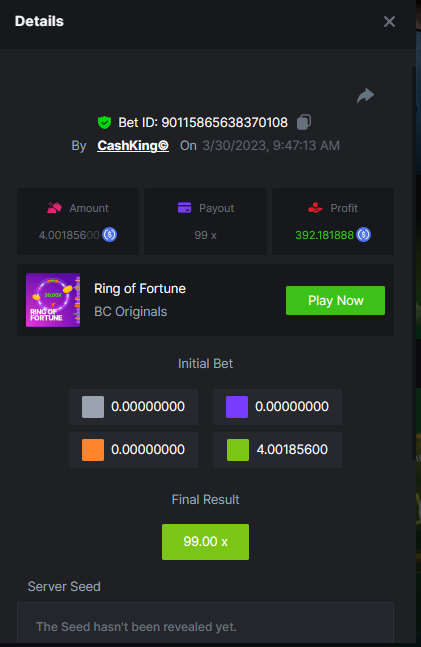Viewport: 421px width, 647px height.
Task: Select the orange color swatch
Action: pos(93,450)
